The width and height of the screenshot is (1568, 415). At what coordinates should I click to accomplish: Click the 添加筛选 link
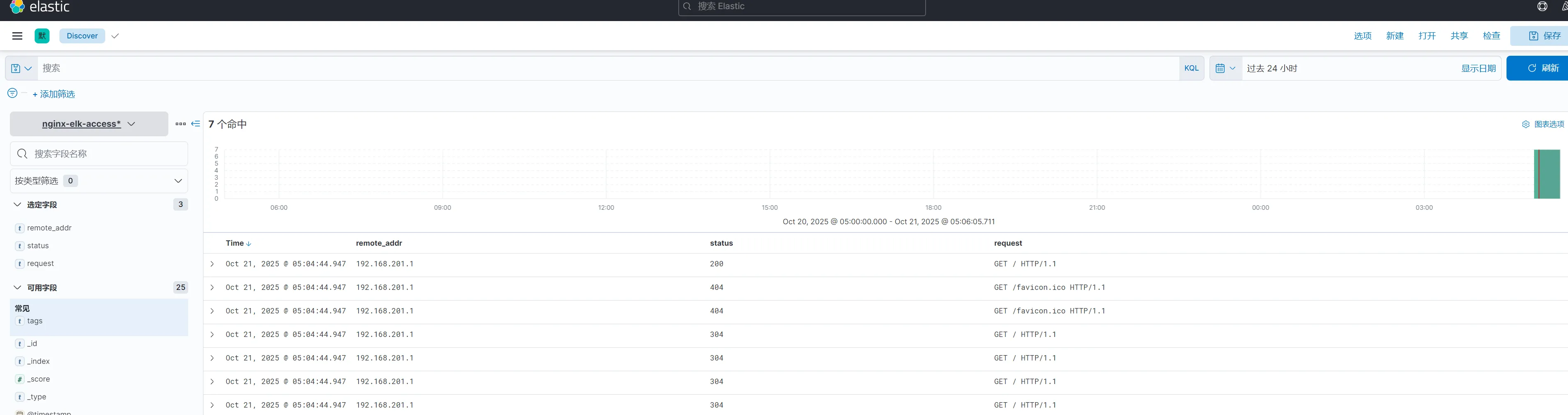(x=54, y=94)
